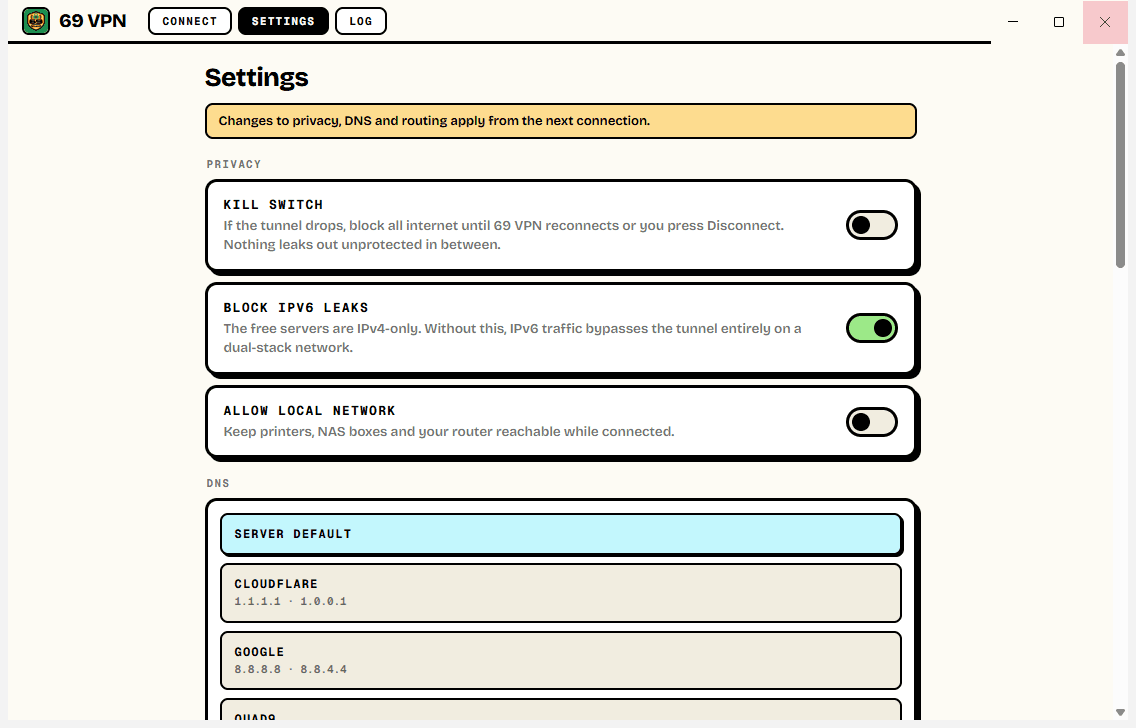Choose Google DNS option
The image size is (1136, 728).
point(561,661)
